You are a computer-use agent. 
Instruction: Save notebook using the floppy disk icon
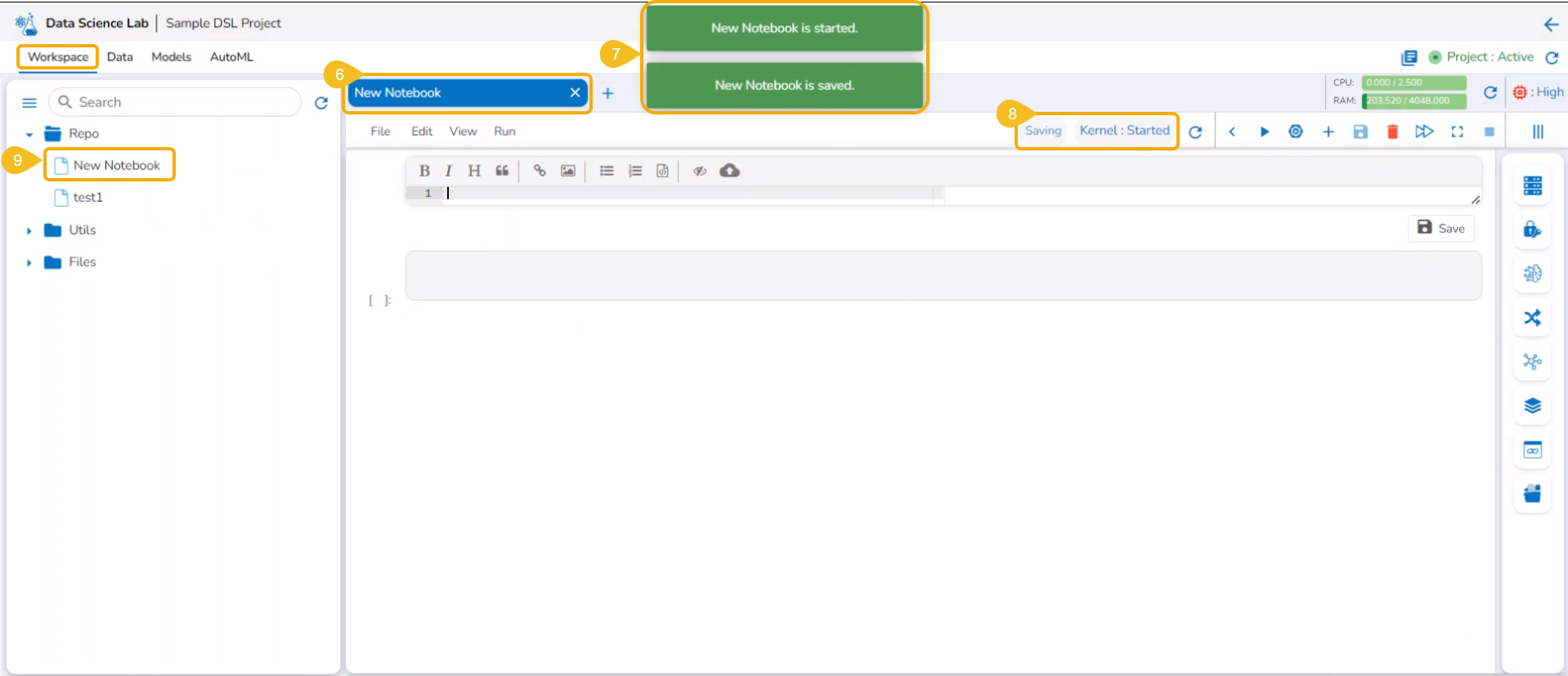(1360, 132)
